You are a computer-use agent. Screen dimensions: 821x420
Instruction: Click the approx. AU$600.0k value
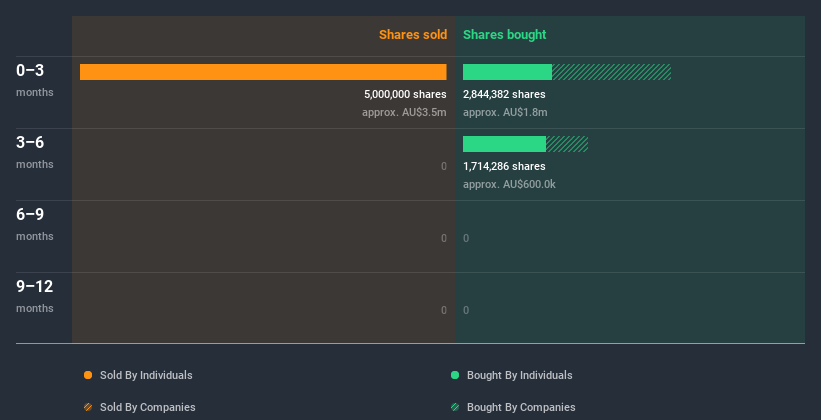click(509, 184)
